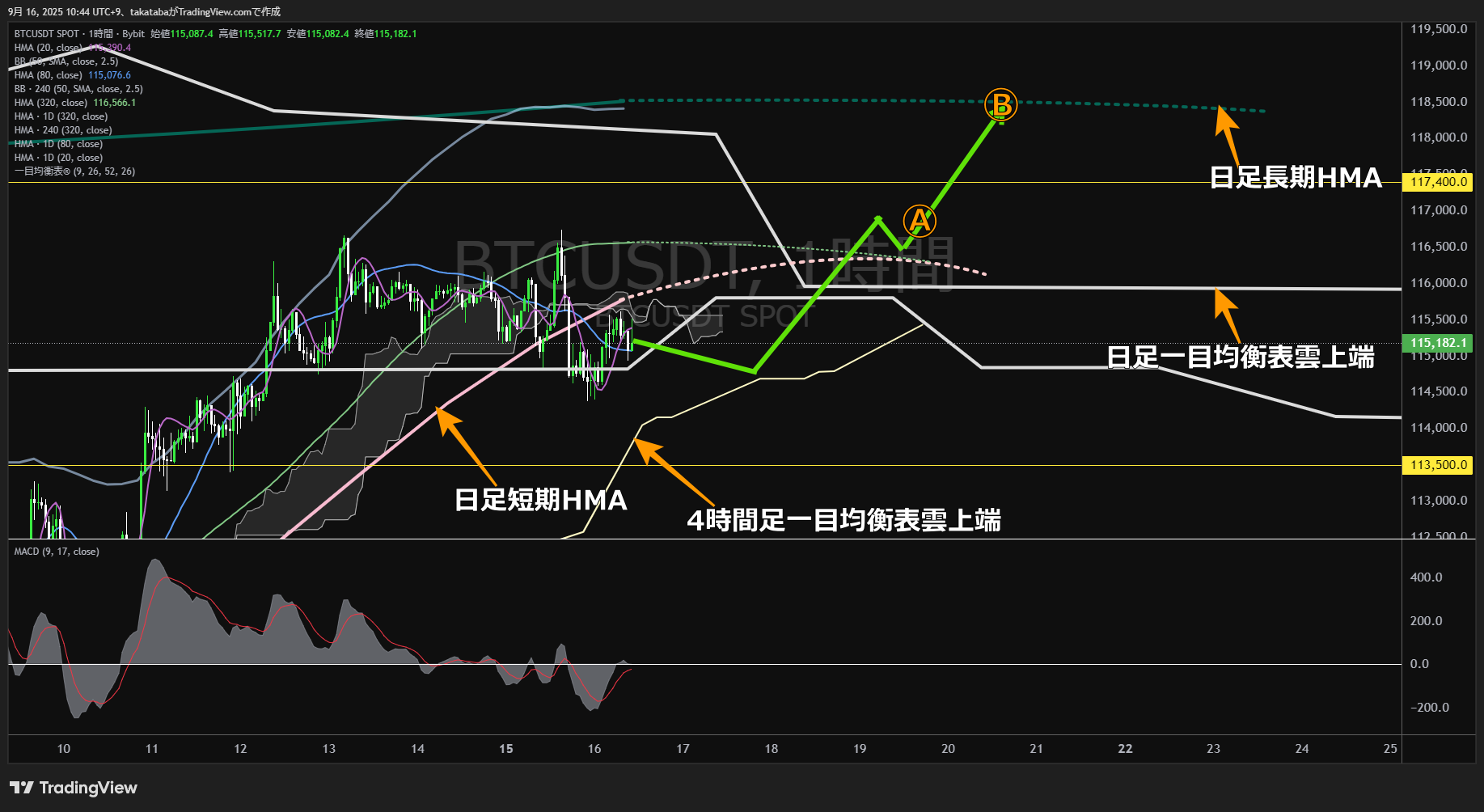Click the HMA (20, close) legend row
1484x812 pixels.
pos(73,48)
